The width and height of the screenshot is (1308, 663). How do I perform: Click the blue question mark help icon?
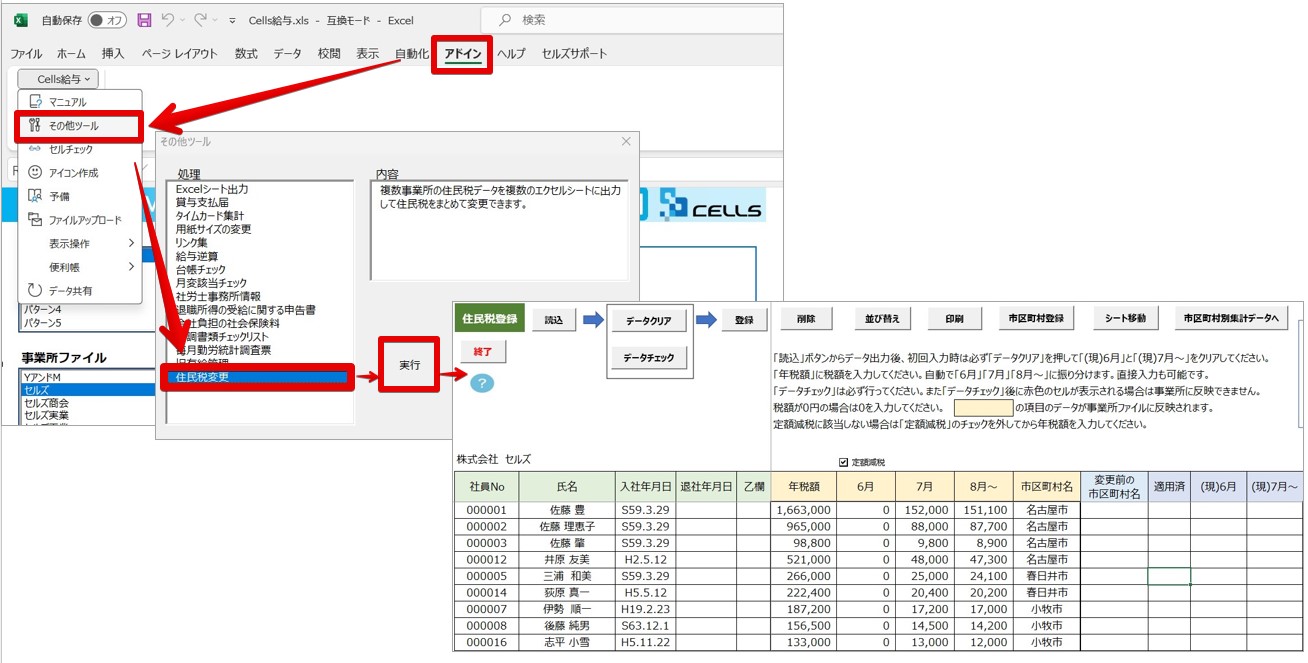point(482,382)
